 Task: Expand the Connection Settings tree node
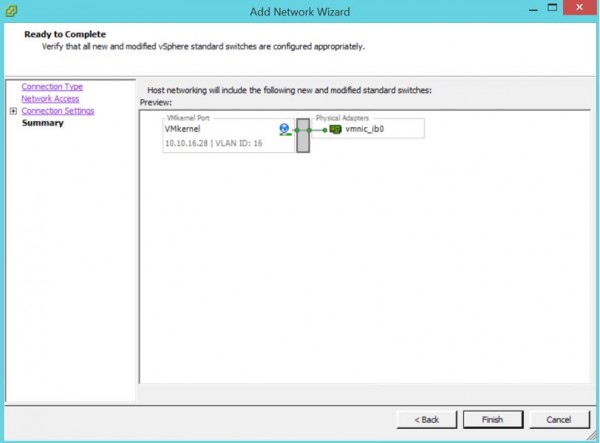[x=13, y=111]
